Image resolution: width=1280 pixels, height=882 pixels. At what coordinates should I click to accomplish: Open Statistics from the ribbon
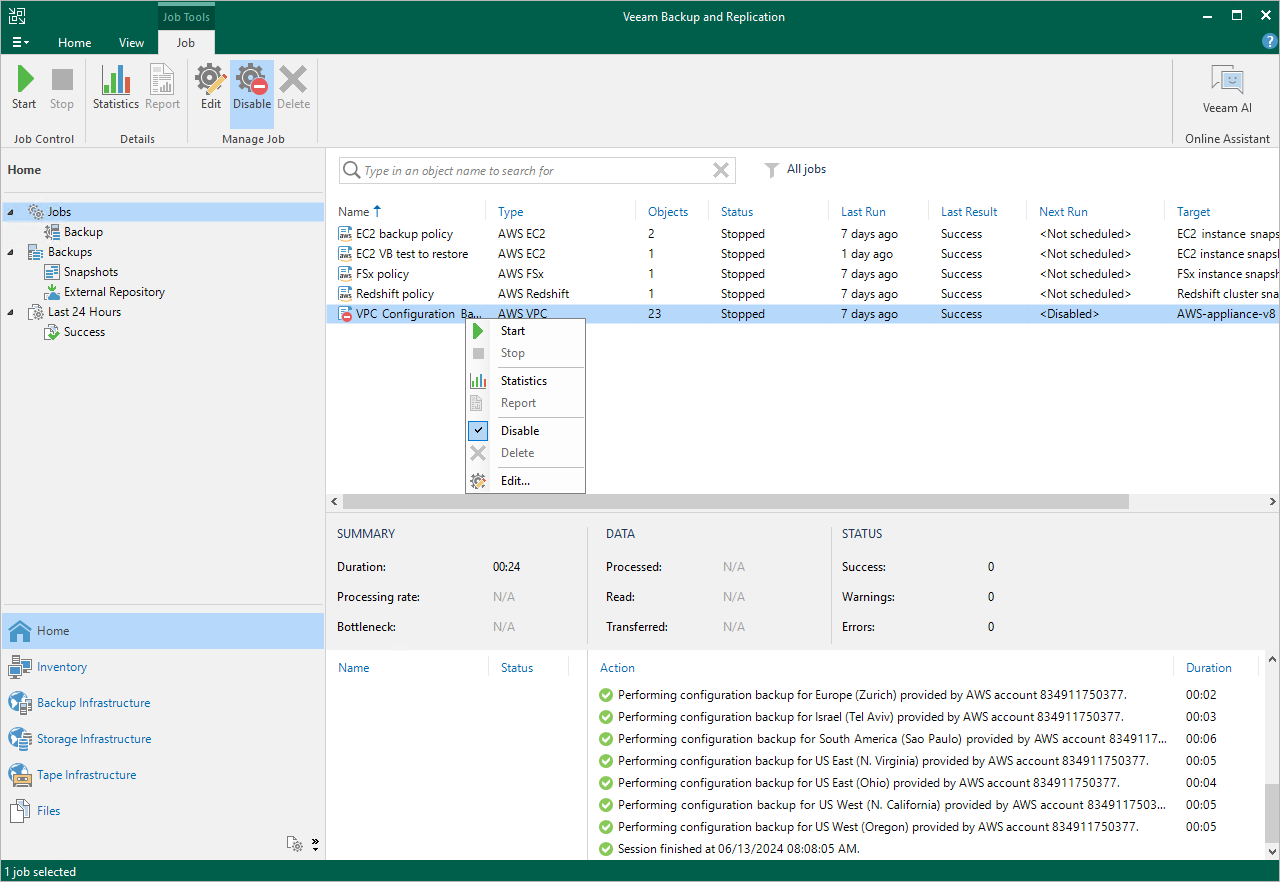[x=116, y=88]
